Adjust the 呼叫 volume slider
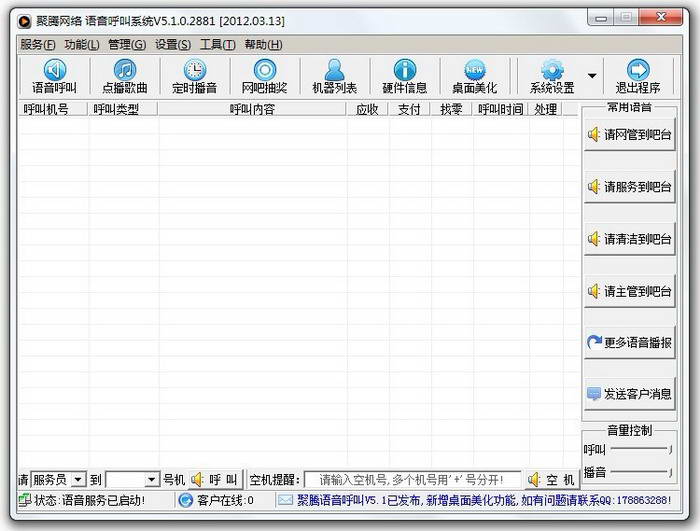 pos(642,450)
